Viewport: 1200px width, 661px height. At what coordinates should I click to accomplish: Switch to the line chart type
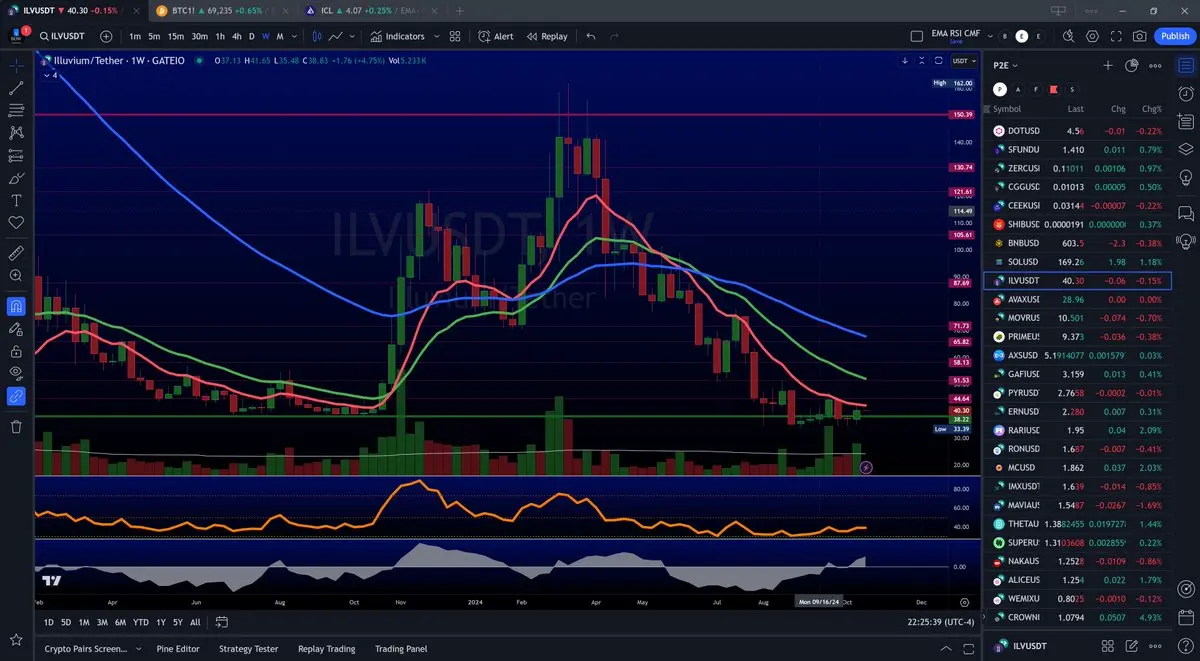336,36
